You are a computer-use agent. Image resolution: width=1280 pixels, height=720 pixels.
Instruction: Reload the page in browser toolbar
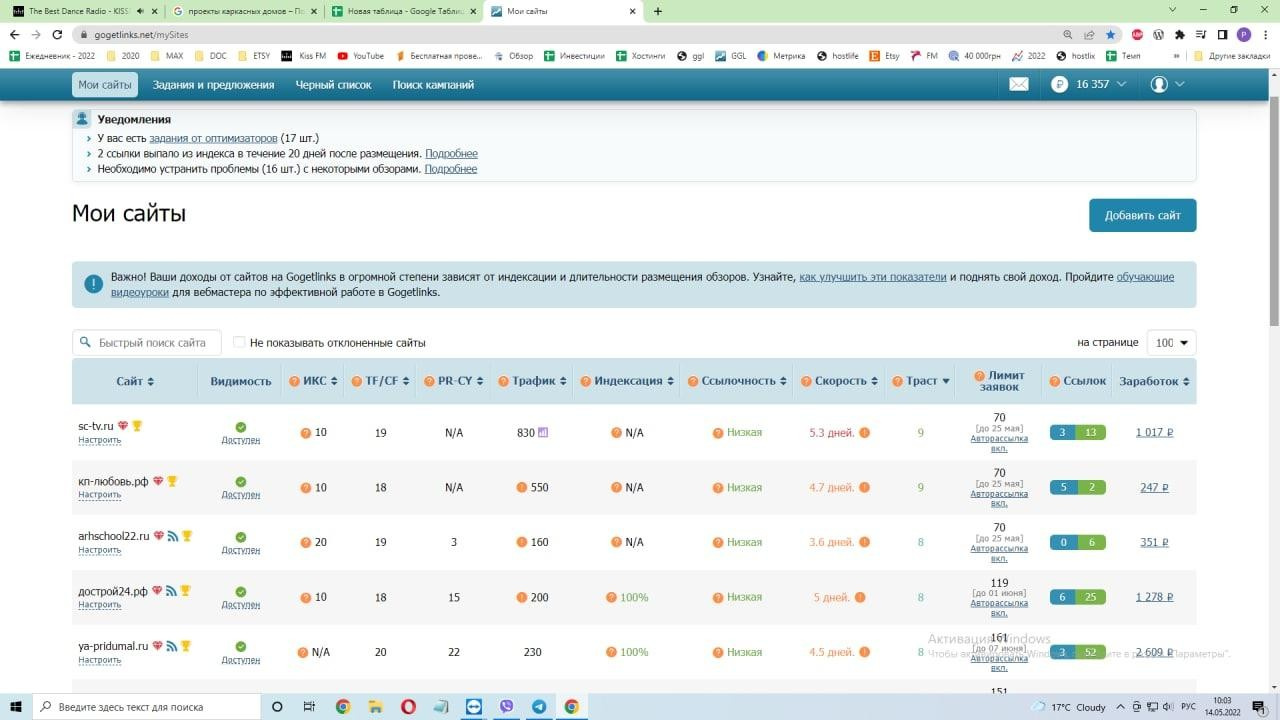56,34
